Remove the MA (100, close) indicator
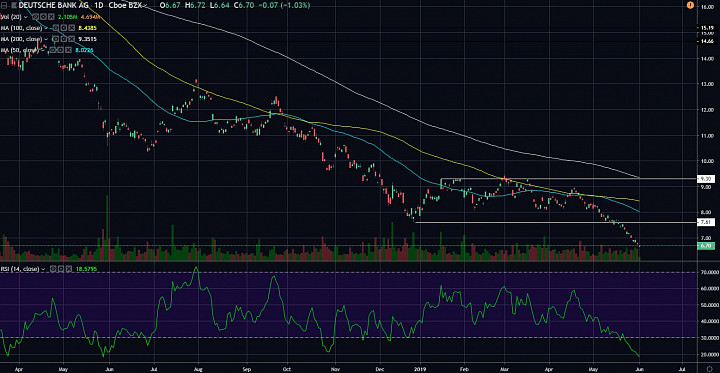The image size is (720, 373). tap(72, 28)
